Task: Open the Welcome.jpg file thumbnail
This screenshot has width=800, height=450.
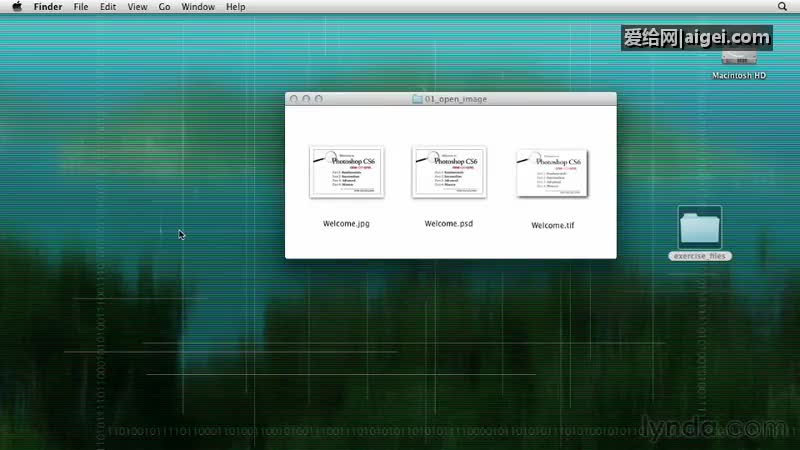Action: point(347,172)
